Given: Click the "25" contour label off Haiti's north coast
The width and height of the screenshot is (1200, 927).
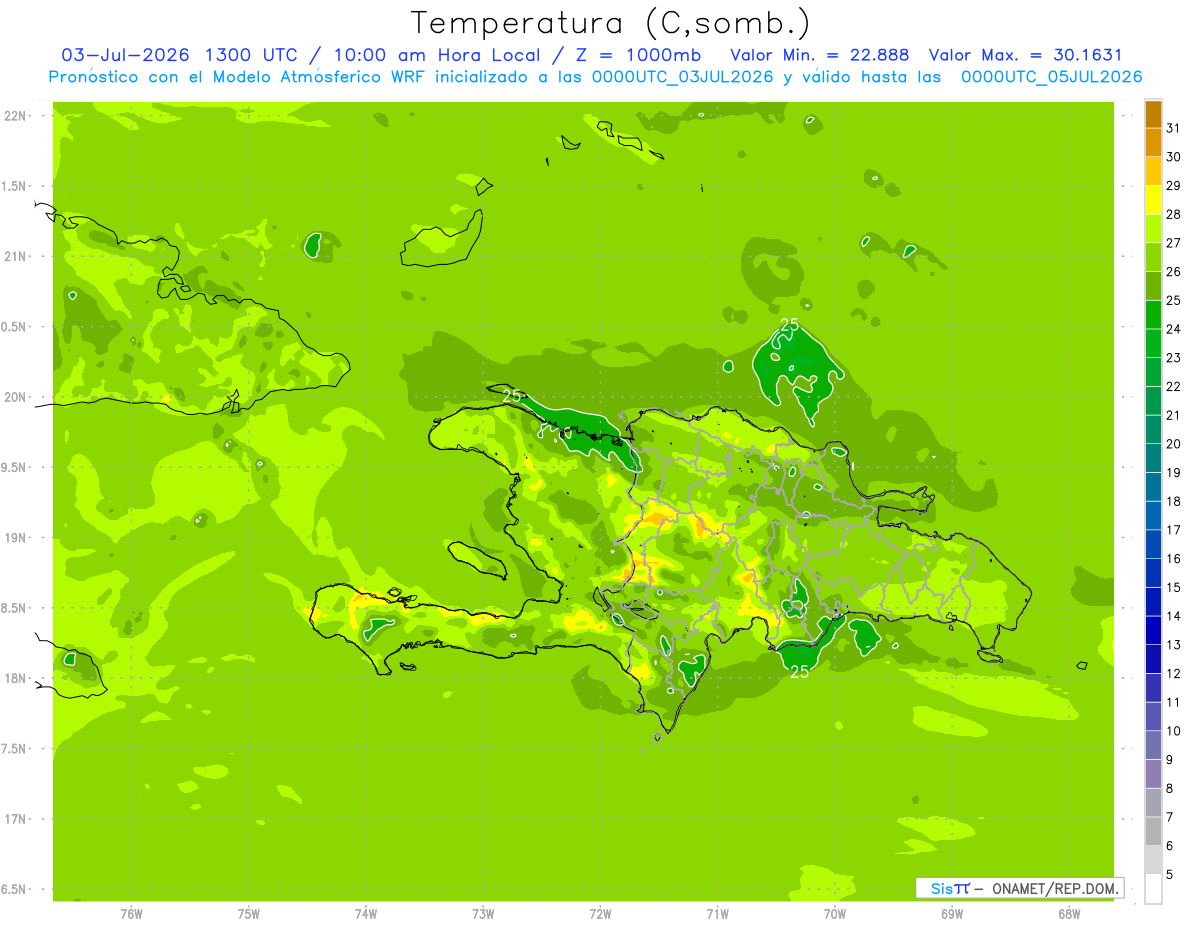Looking at the screenshot, I should 512,396.
